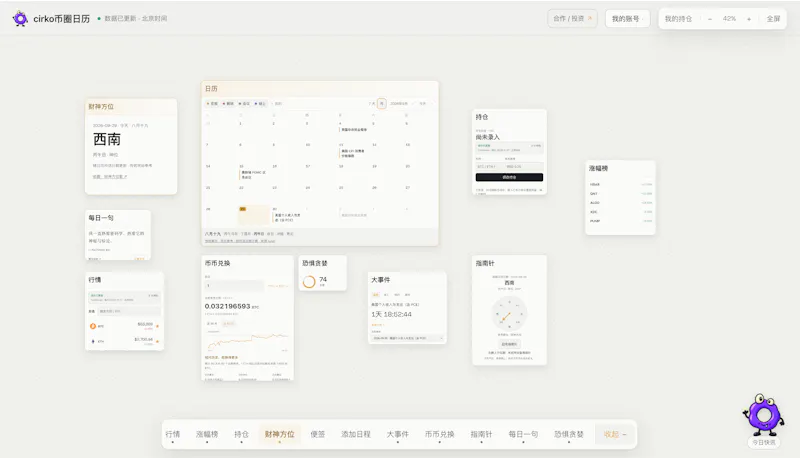Toggle 便签 widget in bottom dock
The width and height of the screenshot is (800, 458).
(x=317, y=434)
